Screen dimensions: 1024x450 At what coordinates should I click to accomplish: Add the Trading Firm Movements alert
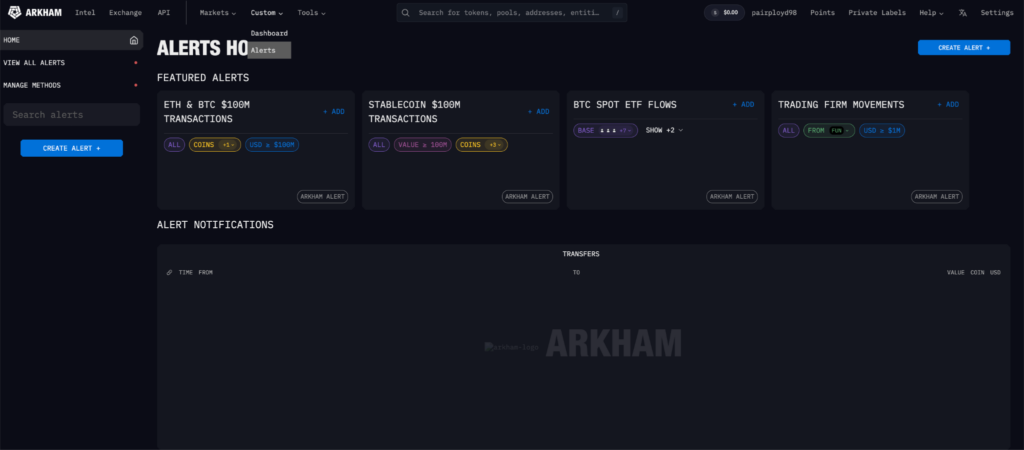tap(947, 104)
